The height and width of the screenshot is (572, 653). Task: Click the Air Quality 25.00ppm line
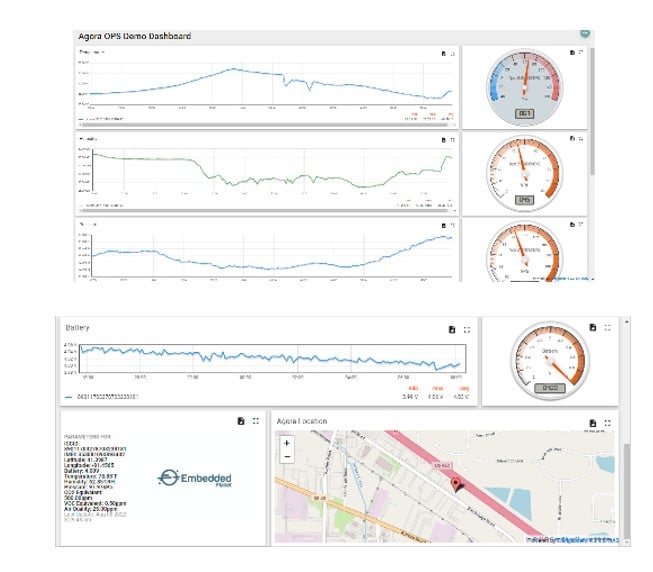[90, 509]
